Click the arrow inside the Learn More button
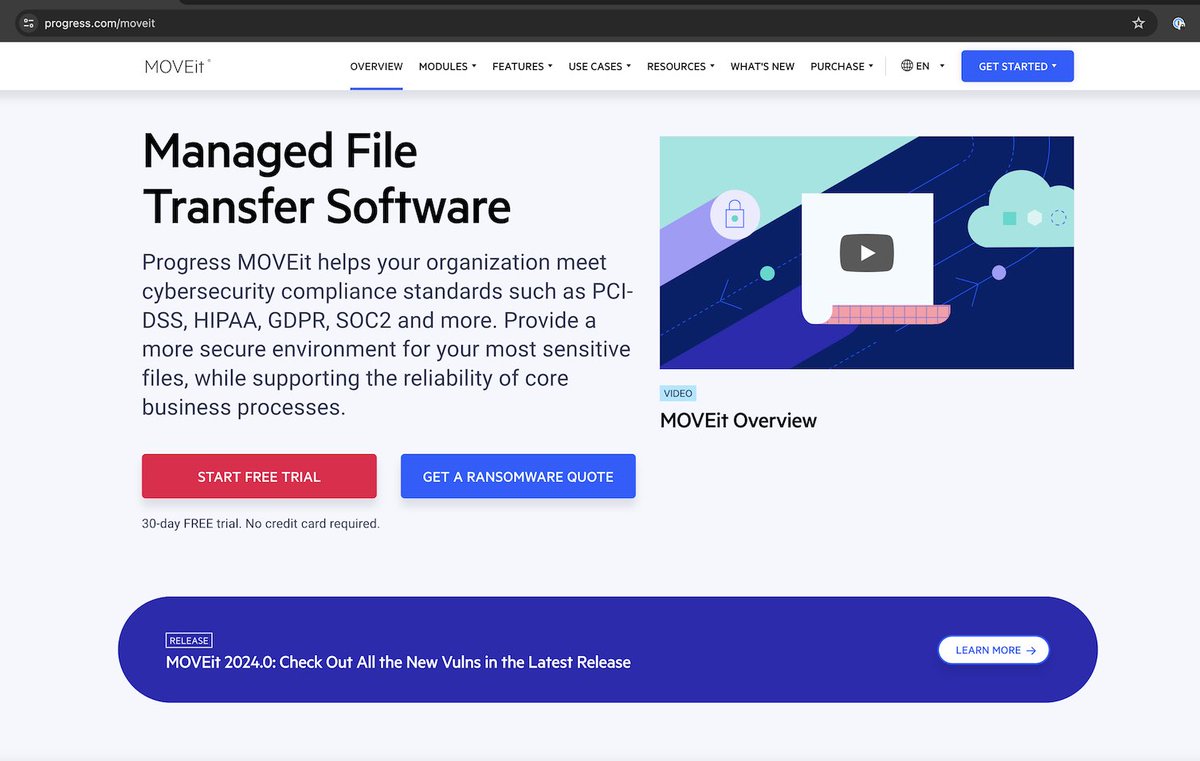Viewport: 1200px width, 761px height. click(1031, 650)
